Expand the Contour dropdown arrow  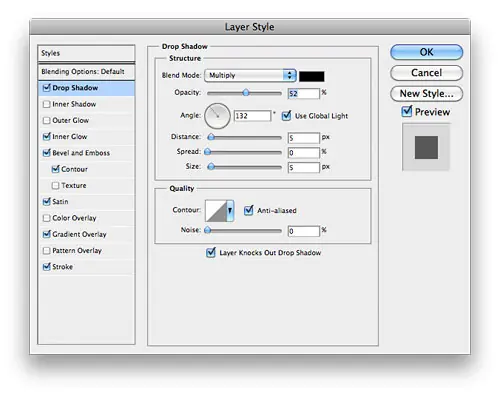(x=230, y=211)
